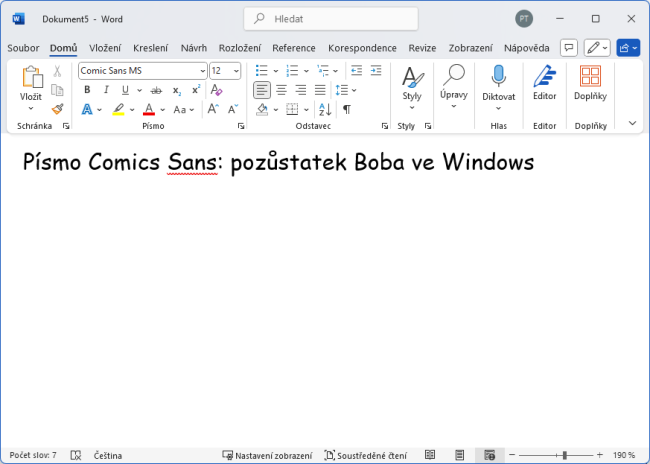Enable Soustředěné čtení focus mode
Viewport: 650px width, 464px height.
tap(366, 455)
